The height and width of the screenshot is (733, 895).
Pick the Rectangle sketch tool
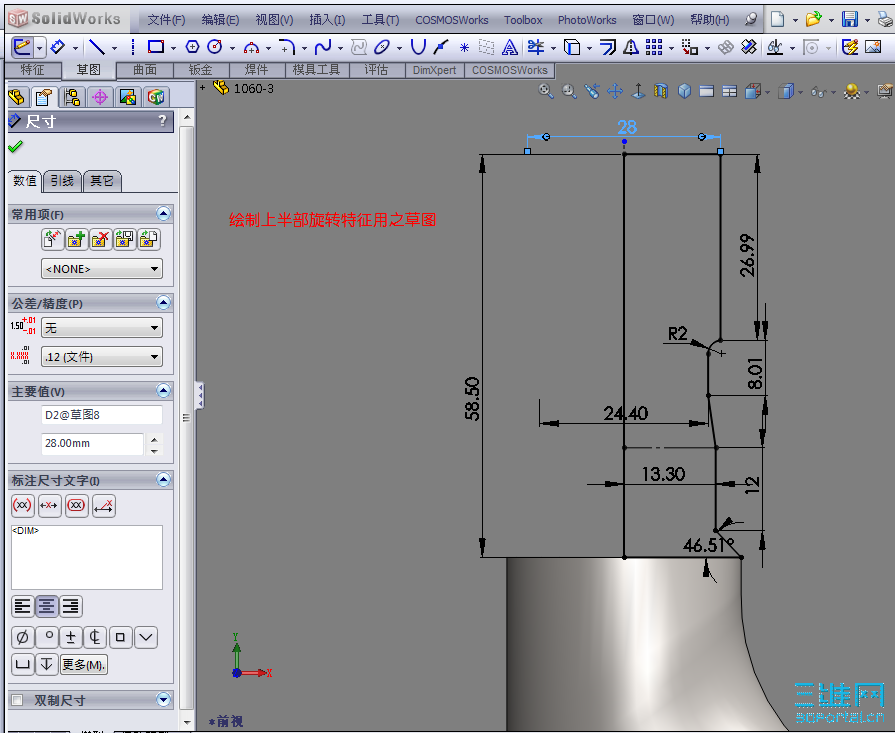point(156,47)
